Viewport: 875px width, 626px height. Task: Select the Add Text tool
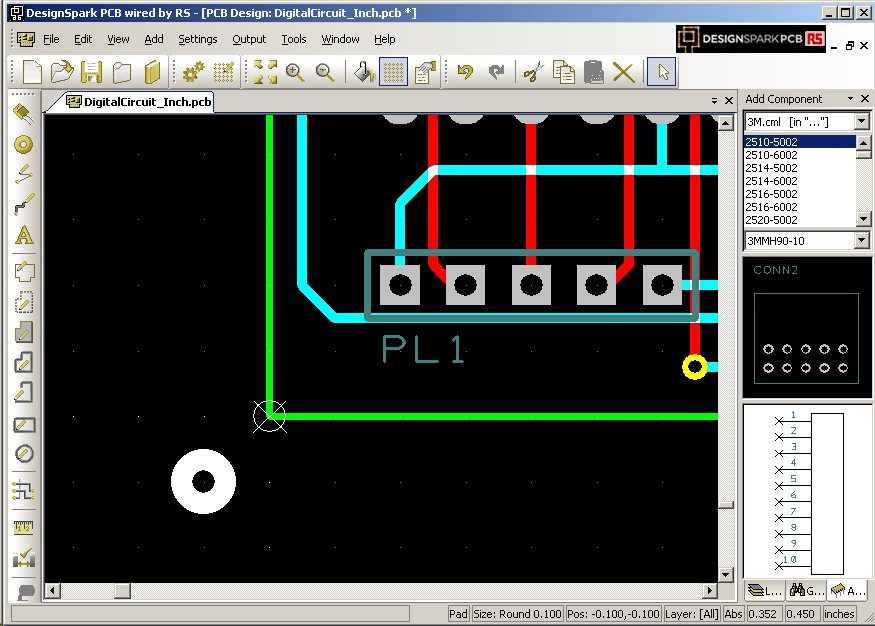point(25,237)
